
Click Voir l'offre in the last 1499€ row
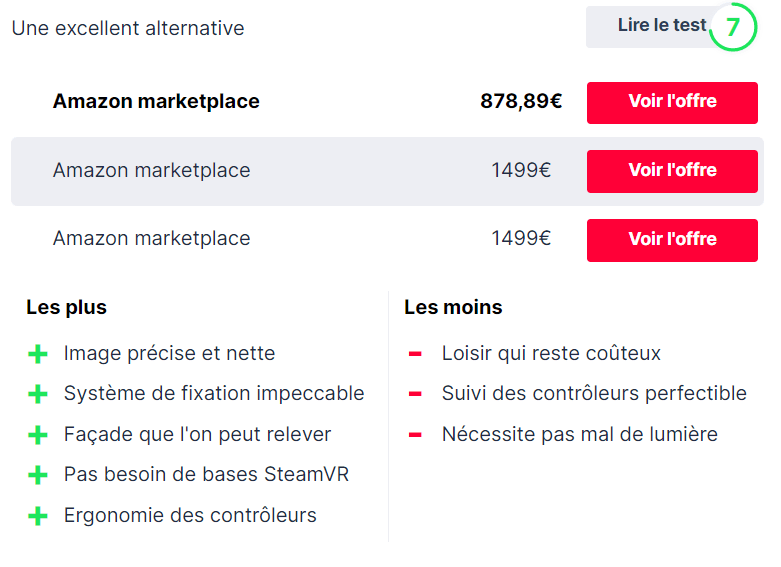pos(672,240)
